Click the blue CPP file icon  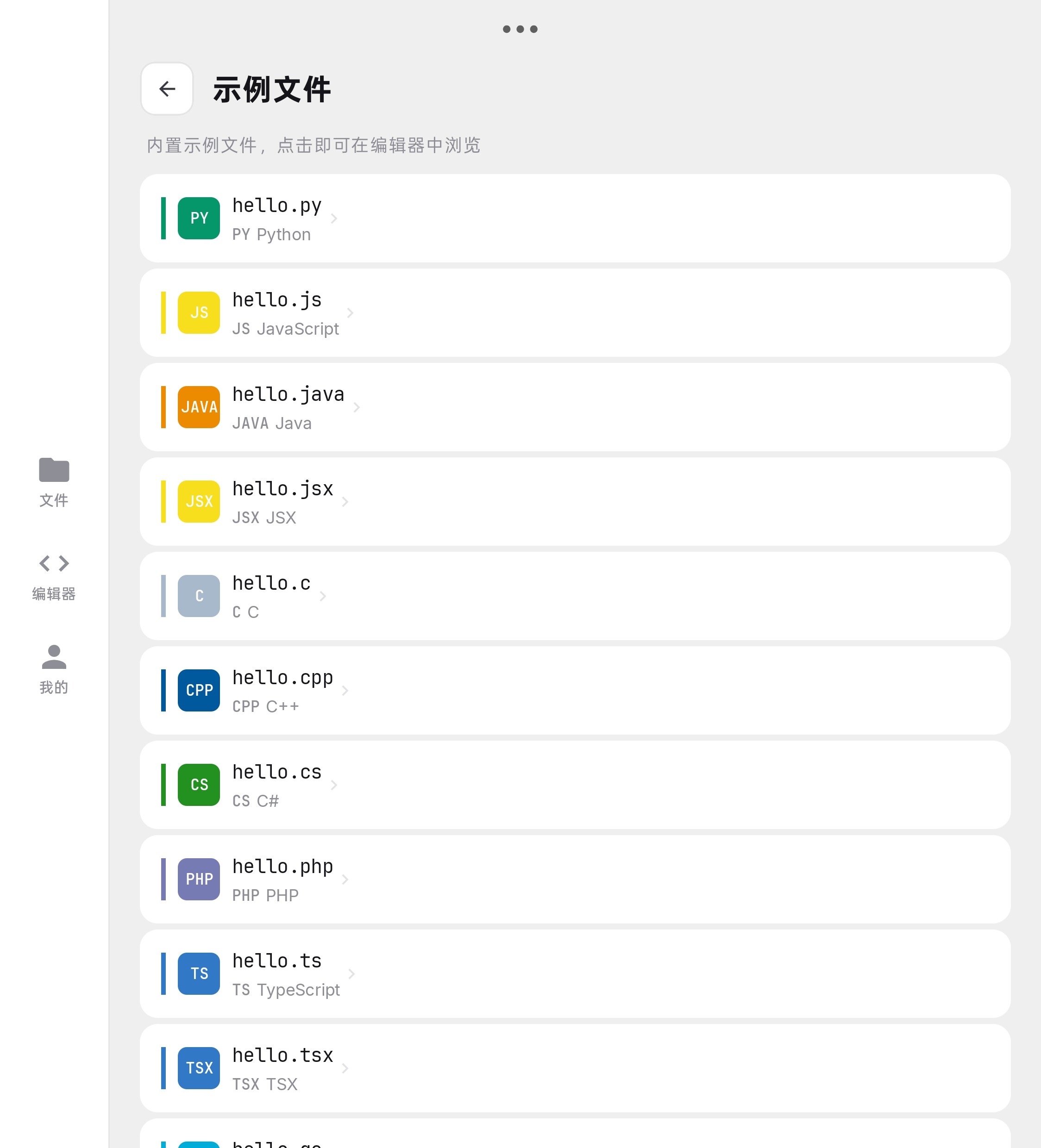pos(199,690)
